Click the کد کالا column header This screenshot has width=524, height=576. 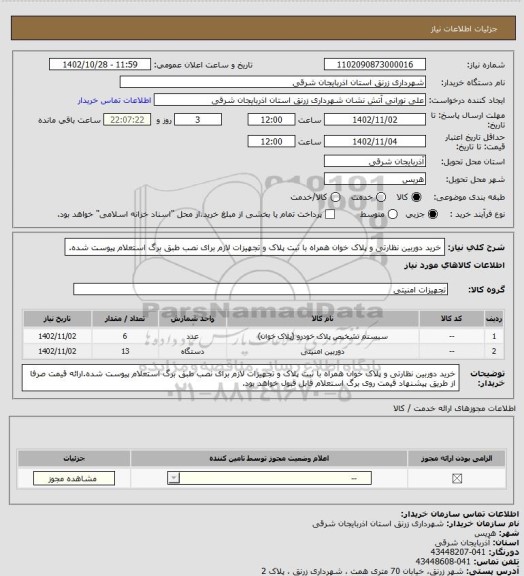[x=452, y=319]
